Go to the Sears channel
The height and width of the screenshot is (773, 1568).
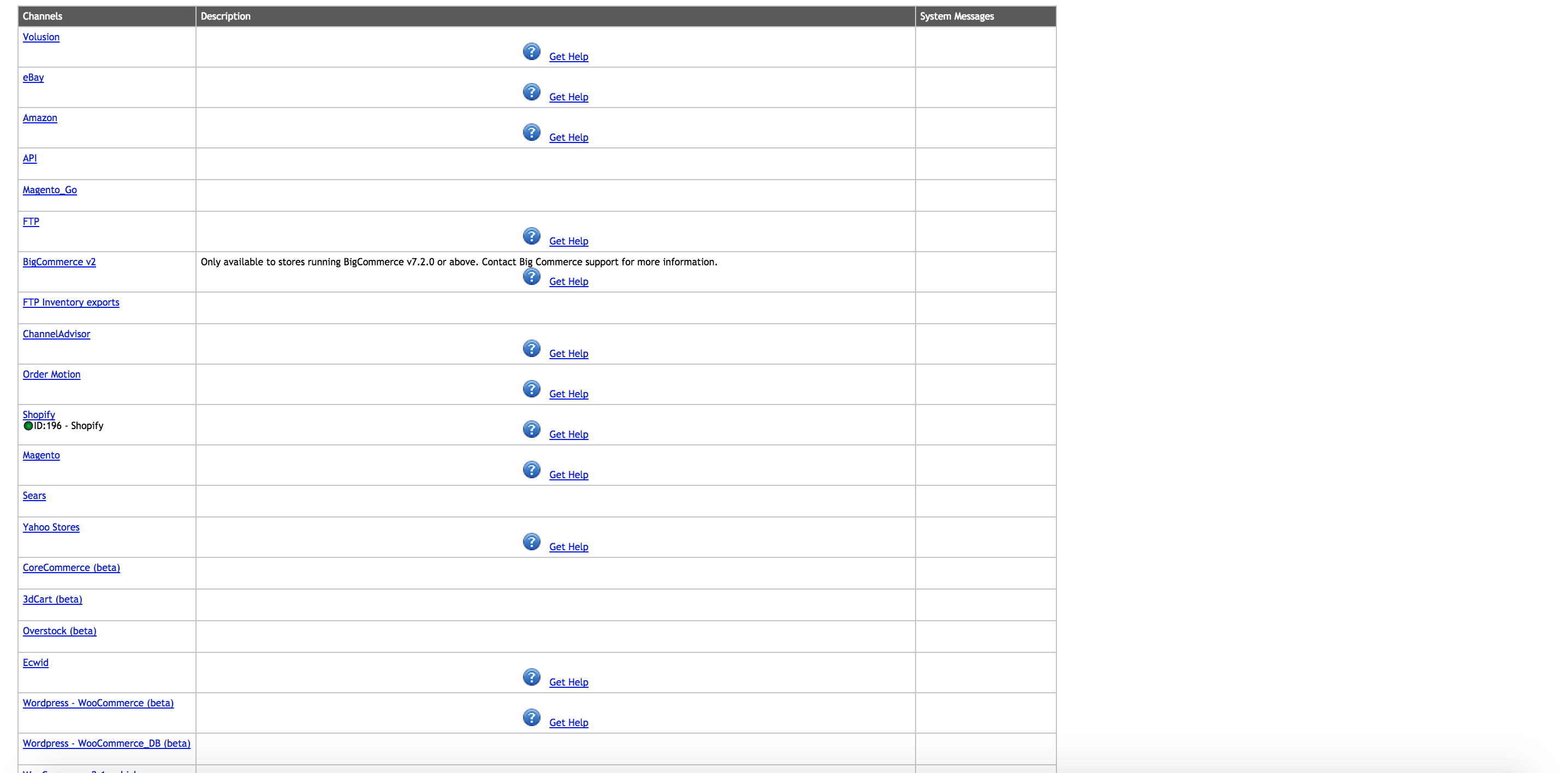tap(34, 496)
